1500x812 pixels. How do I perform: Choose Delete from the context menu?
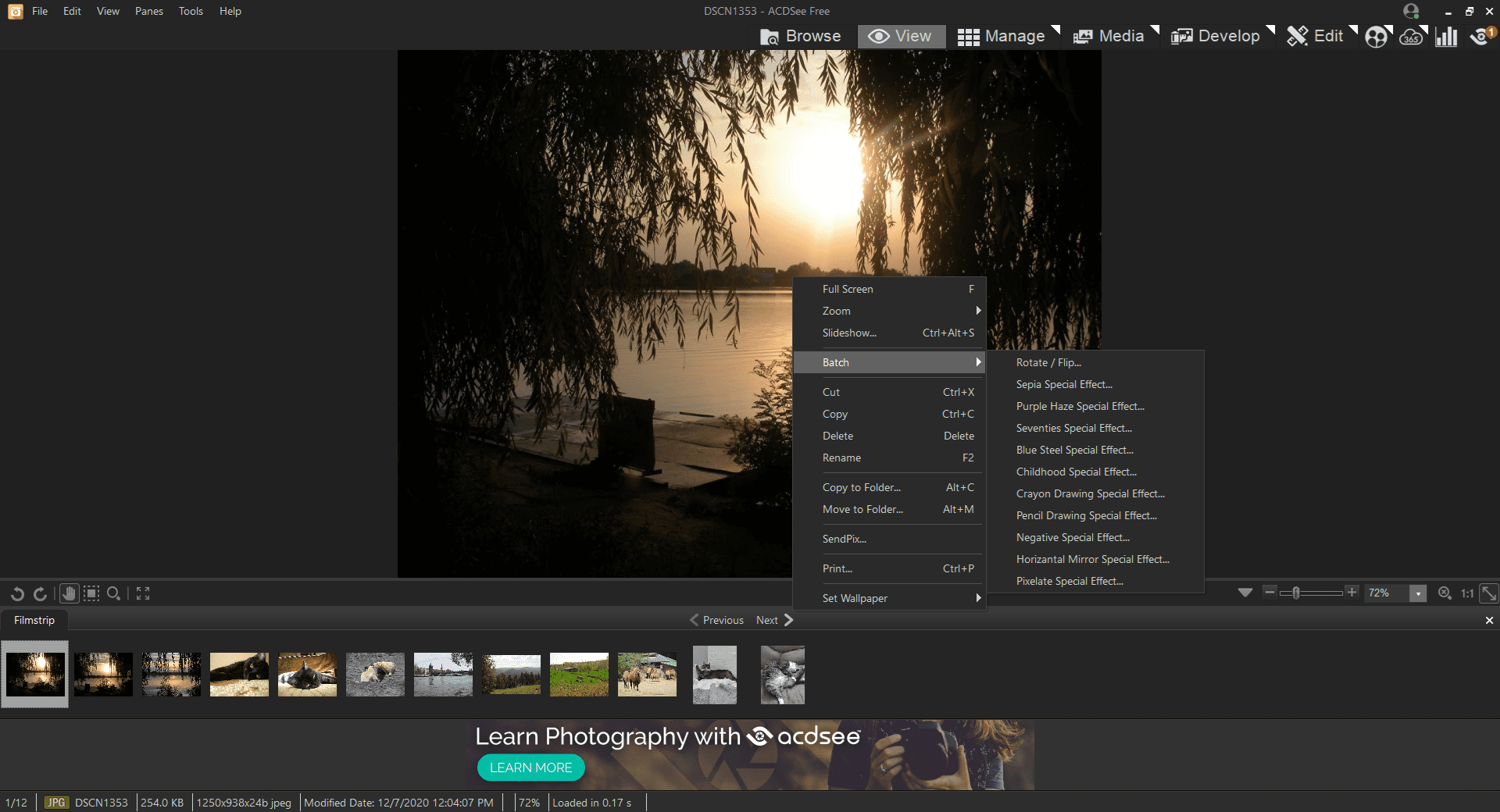click(x=889, y=436)
